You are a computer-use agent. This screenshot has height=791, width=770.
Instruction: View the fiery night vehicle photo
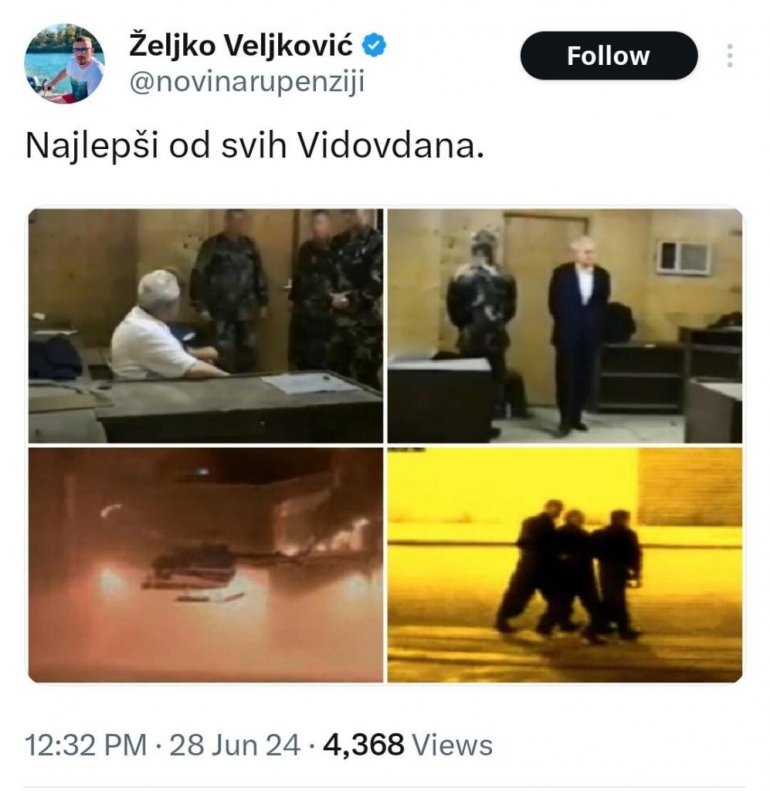(205, 565)
